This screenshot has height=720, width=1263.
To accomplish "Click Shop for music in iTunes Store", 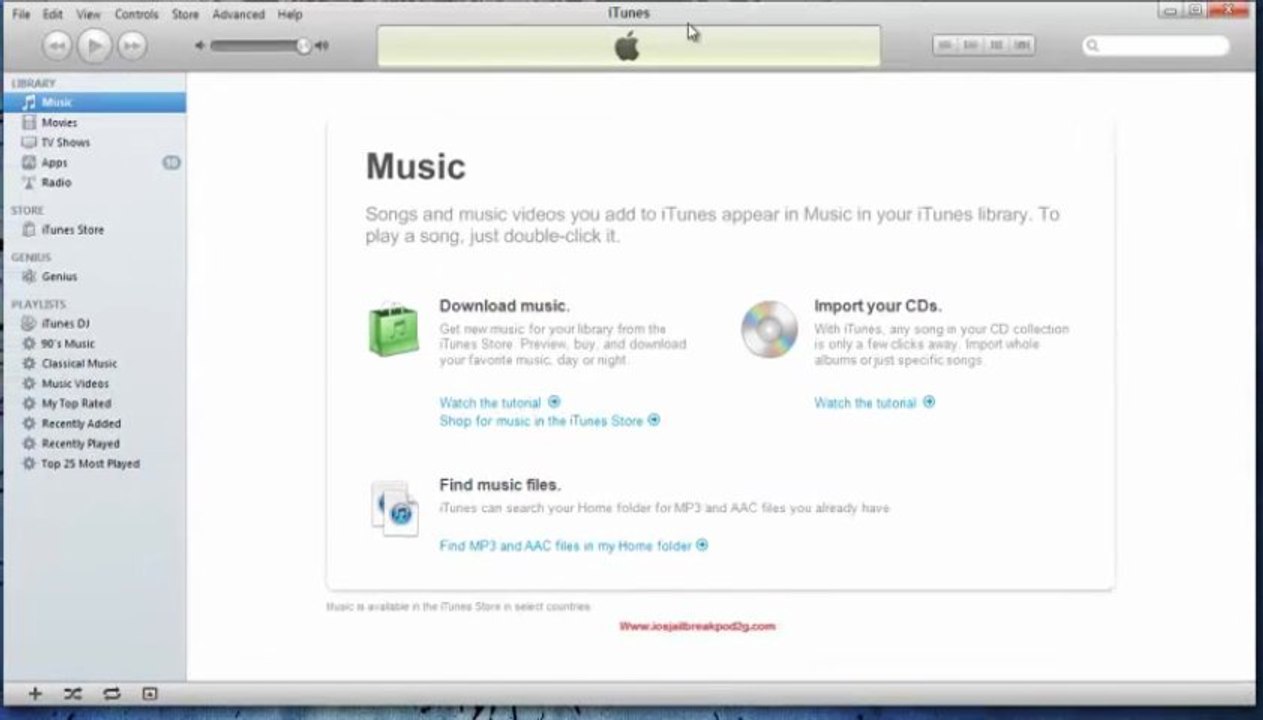I will point(549,421).
